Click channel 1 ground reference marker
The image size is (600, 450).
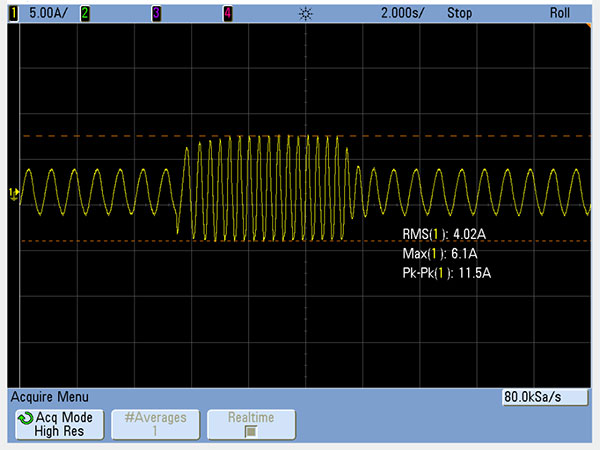click(14, 194)
